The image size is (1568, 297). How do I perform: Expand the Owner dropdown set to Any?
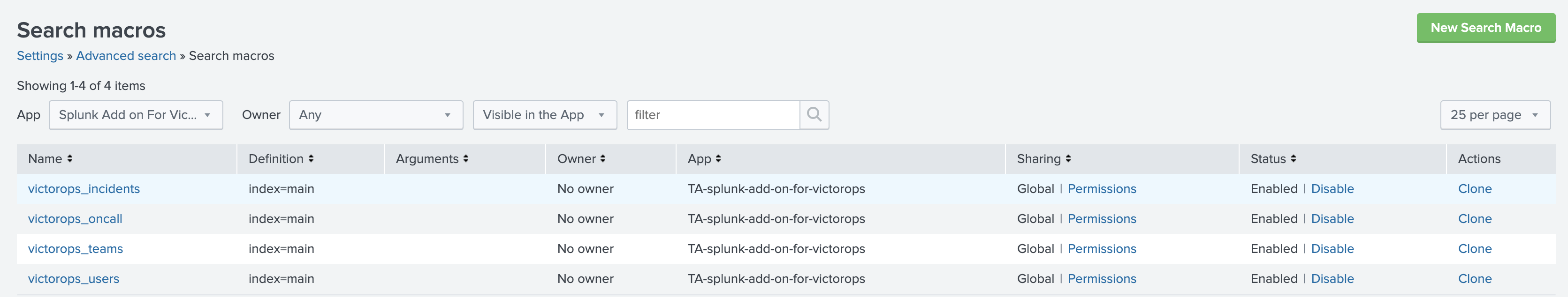(x=375, y=115)
